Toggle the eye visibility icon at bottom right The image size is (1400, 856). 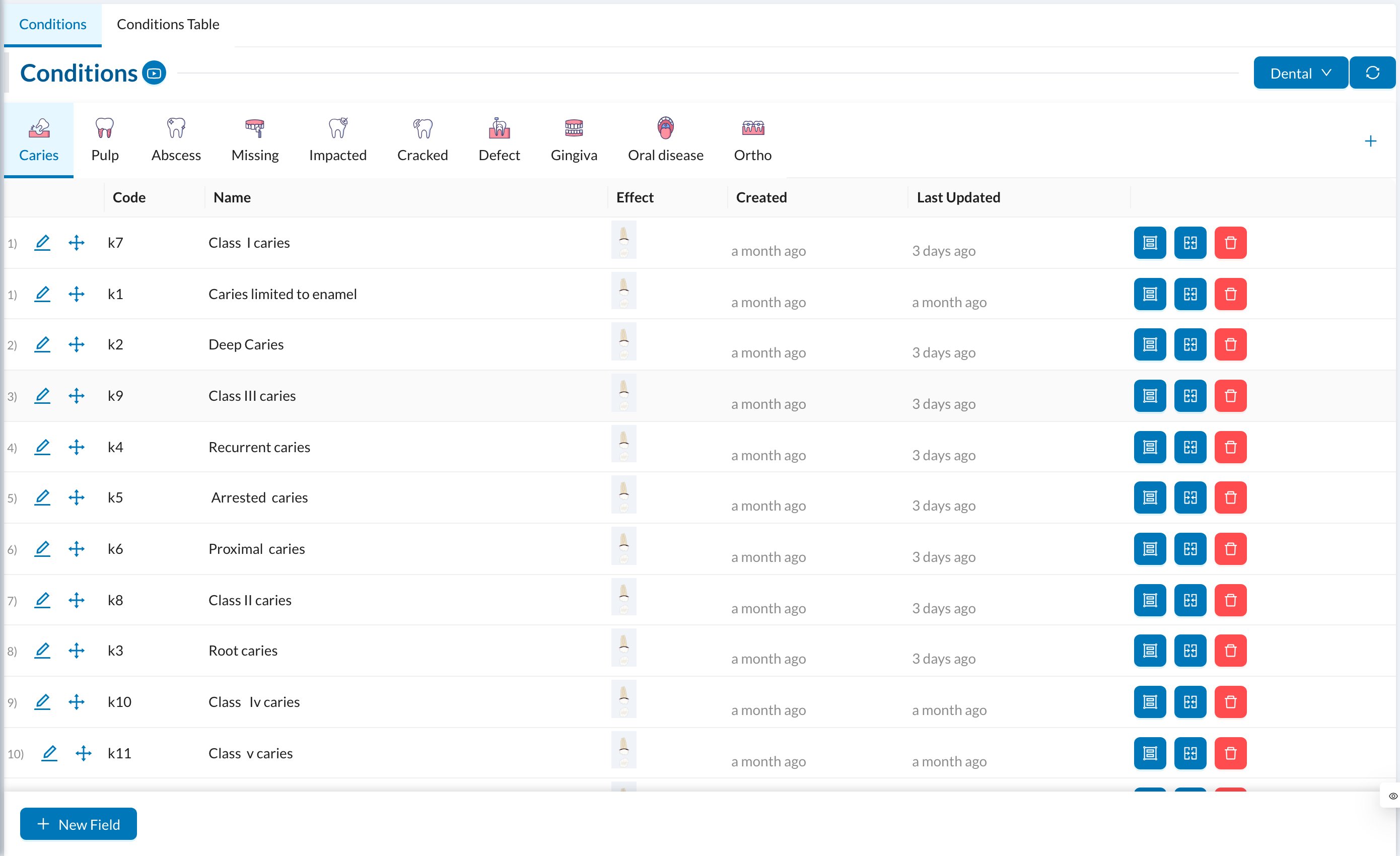[1392, 796]
